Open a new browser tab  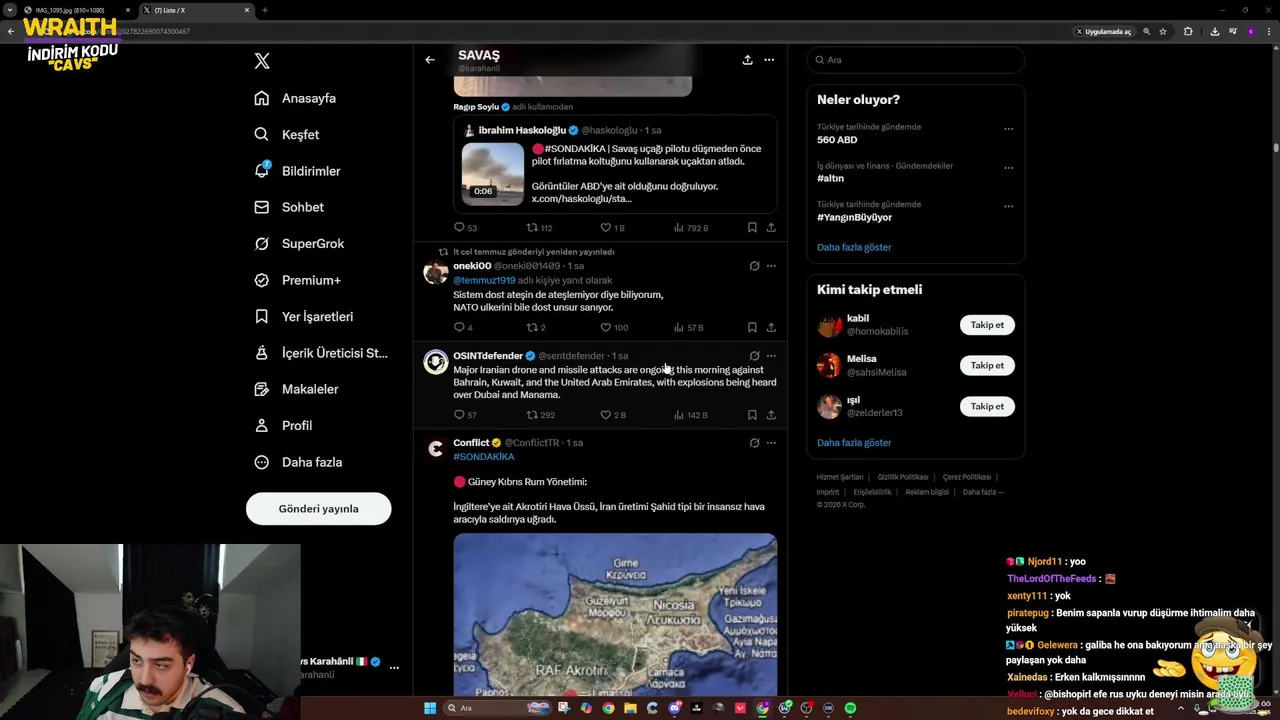coord(265,10)
